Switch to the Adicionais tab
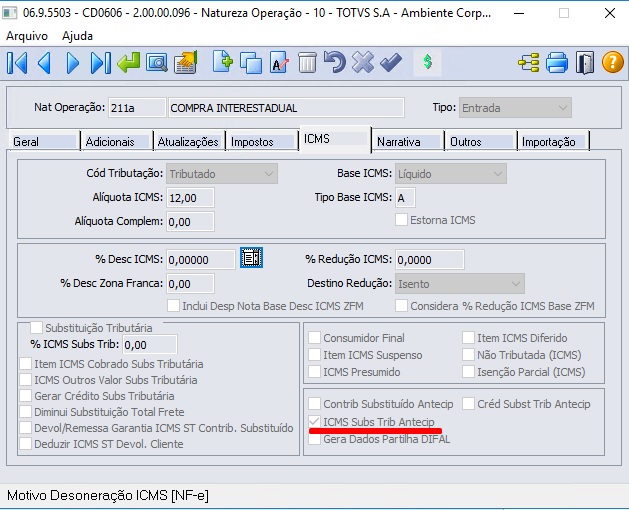 point(116,141)
